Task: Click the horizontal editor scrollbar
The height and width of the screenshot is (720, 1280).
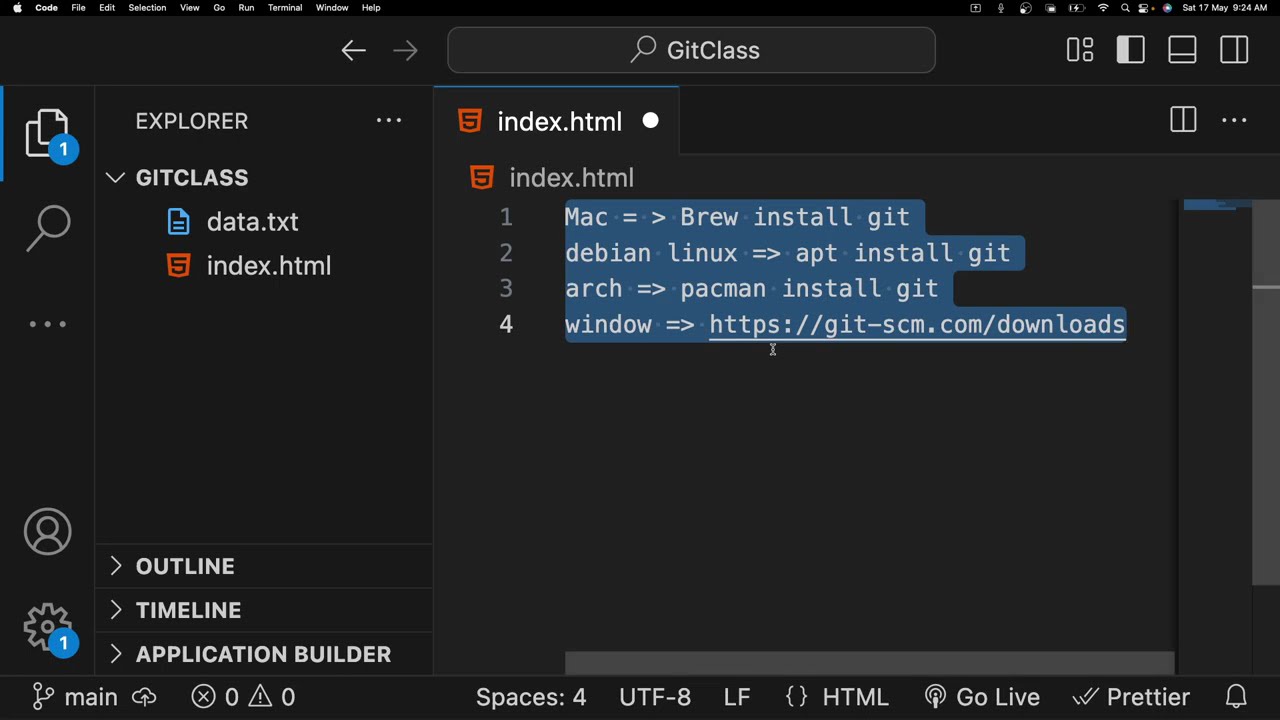Action: click(x=869, y=663)
